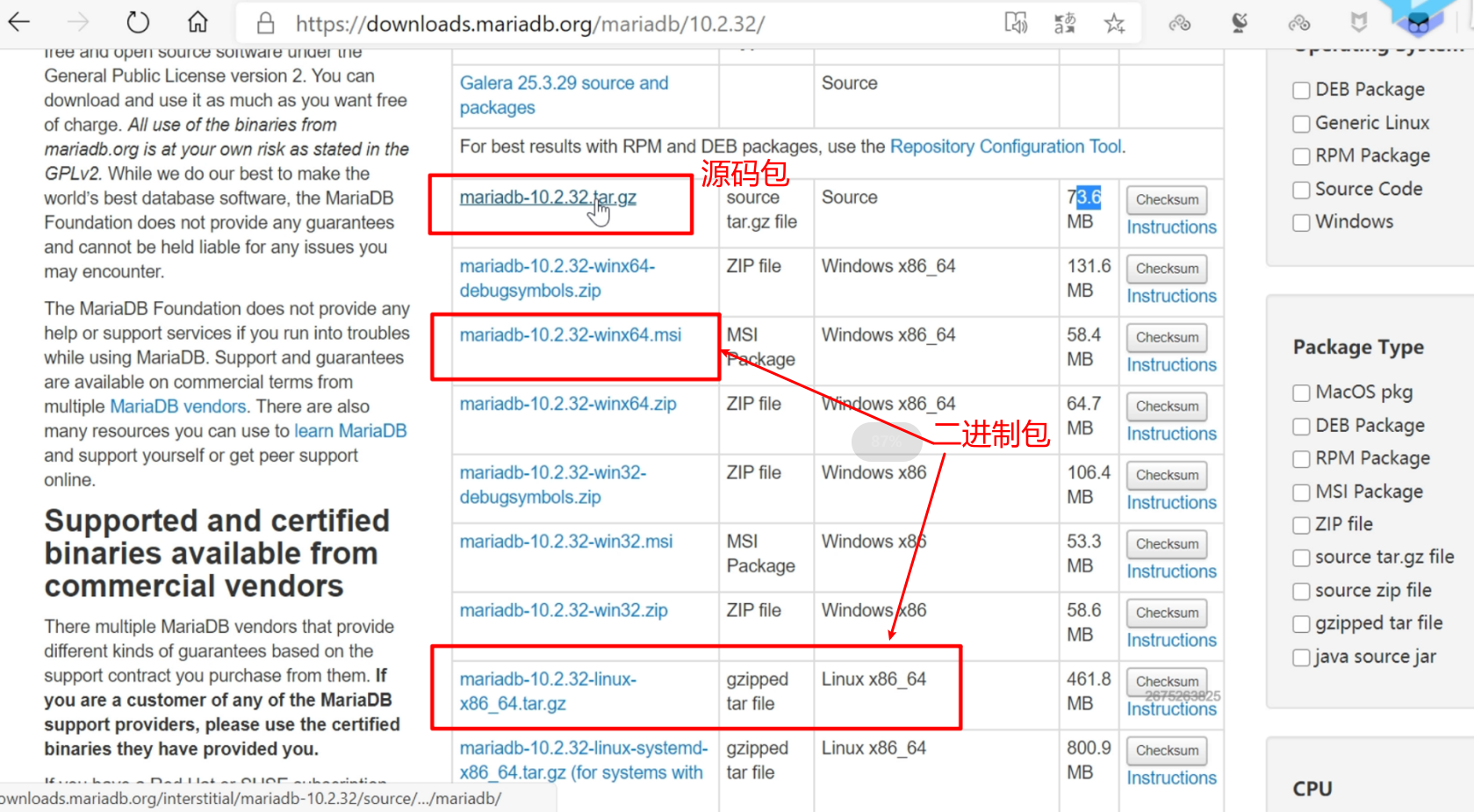Show Checksum for linux-x86_64.tar.gz row
Image resolution: width=1474 pixels, height=812 pixels.
click(x=1167, y=681)
